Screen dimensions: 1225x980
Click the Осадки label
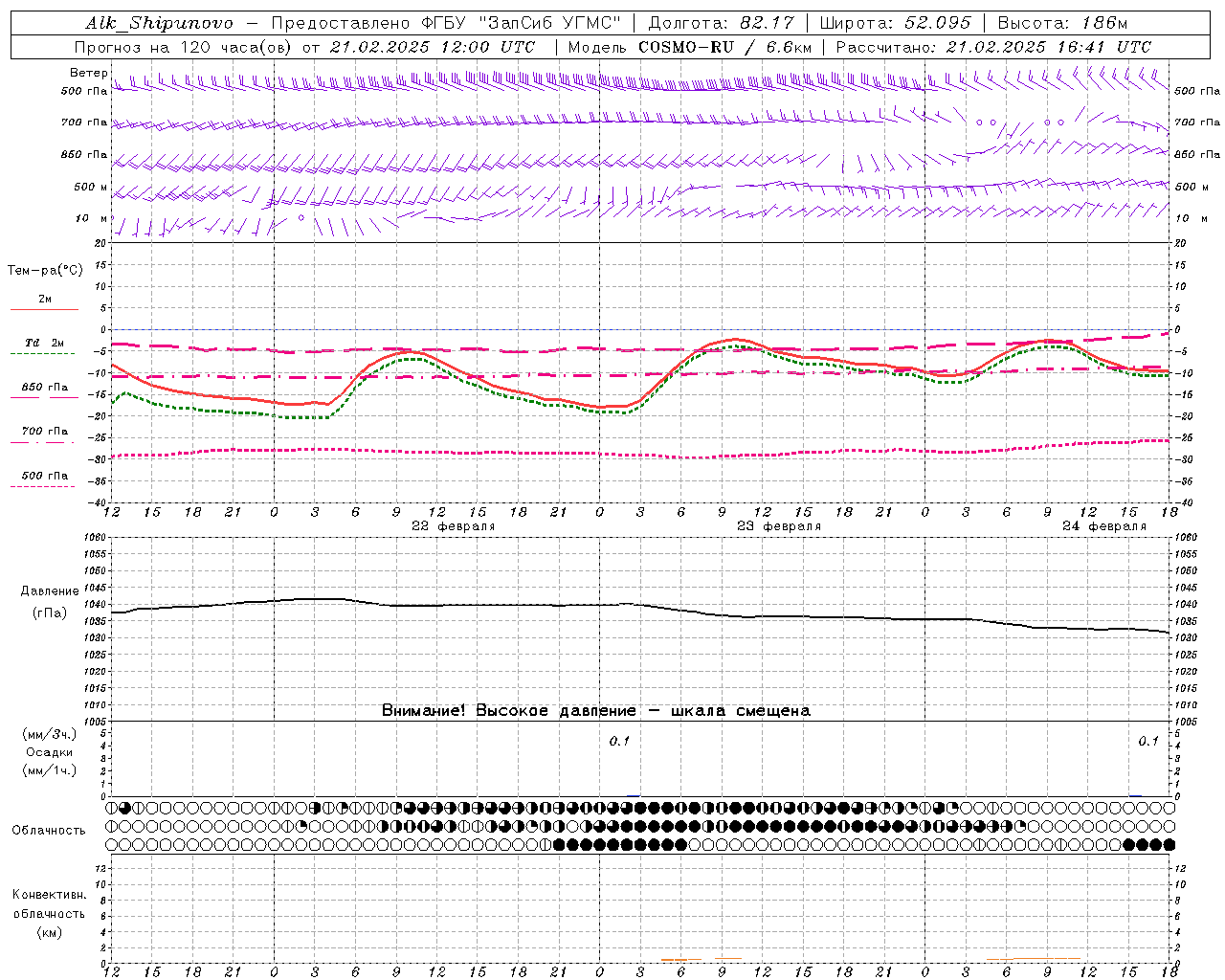(x=50, y=752)
